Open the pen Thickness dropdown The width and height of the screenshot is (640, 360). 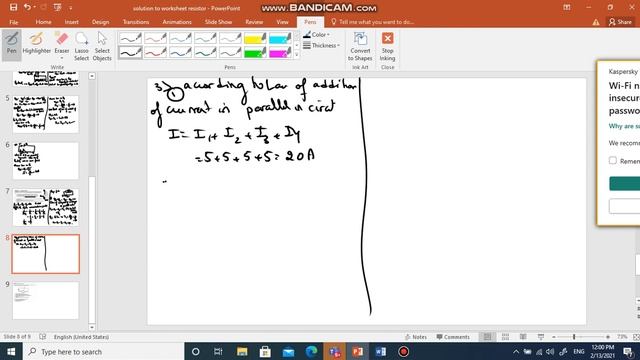[x=322, y=46]
